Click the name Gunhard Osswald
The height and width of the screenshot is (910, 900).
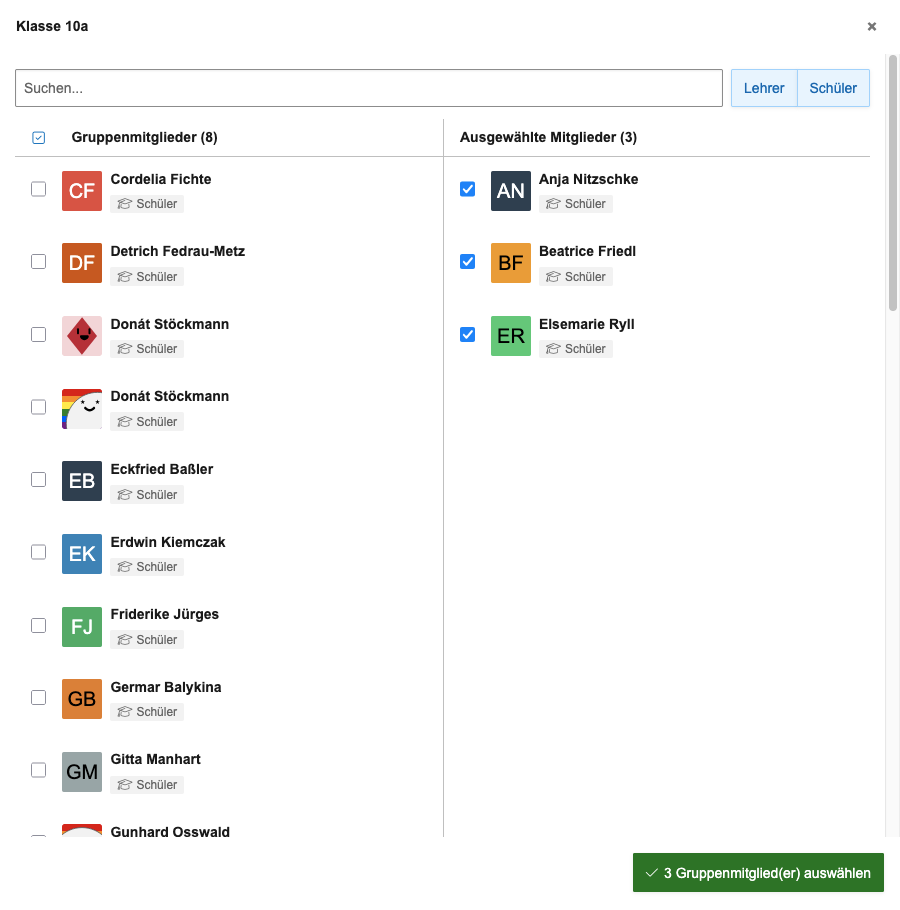pos(170,832)
